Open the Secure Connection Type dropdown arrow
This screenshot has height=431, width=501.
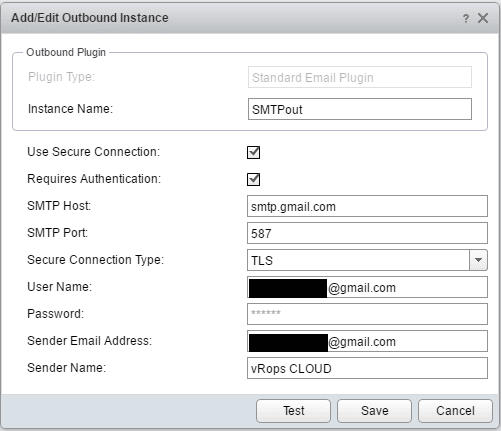(x=478, y=260)
